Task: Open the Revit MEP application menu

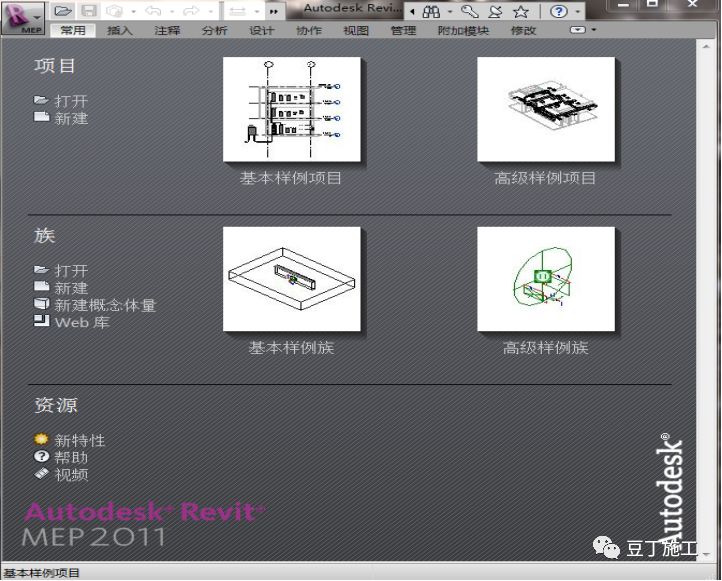Action: click(x=23, y=17)
